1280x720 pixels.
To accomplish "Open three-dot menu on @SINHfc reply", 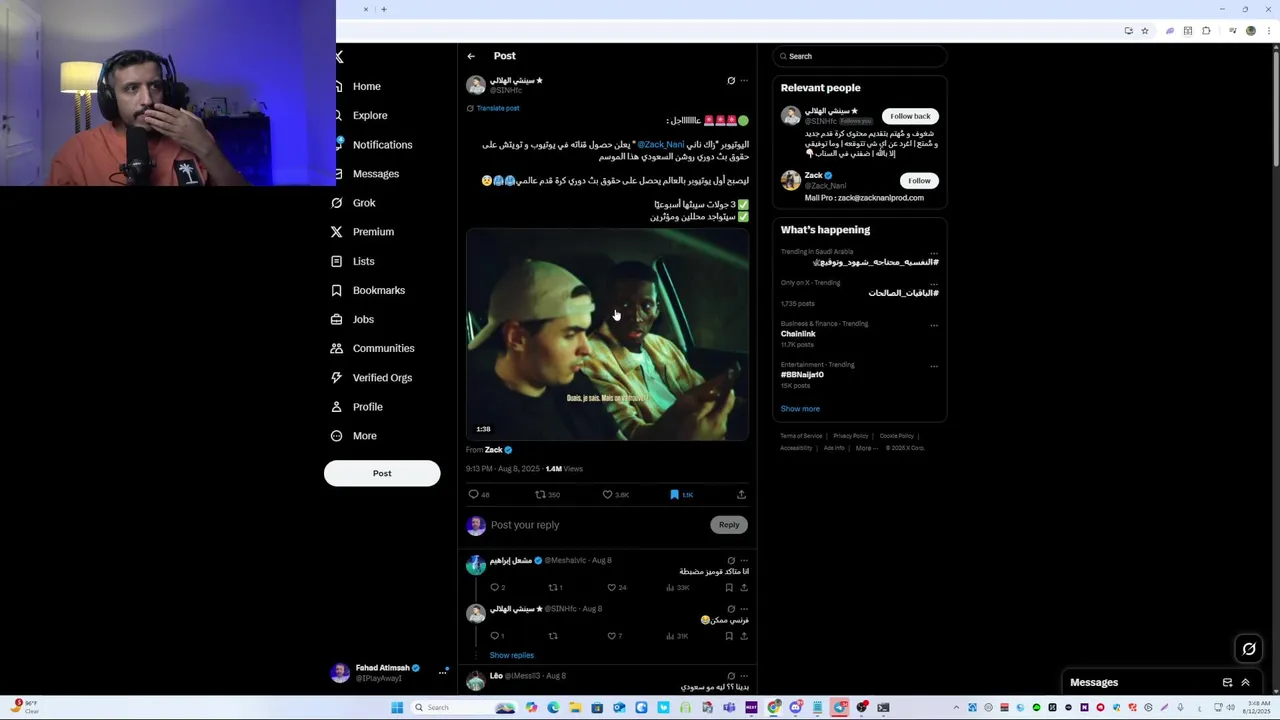I will click(x=743, y=609).
